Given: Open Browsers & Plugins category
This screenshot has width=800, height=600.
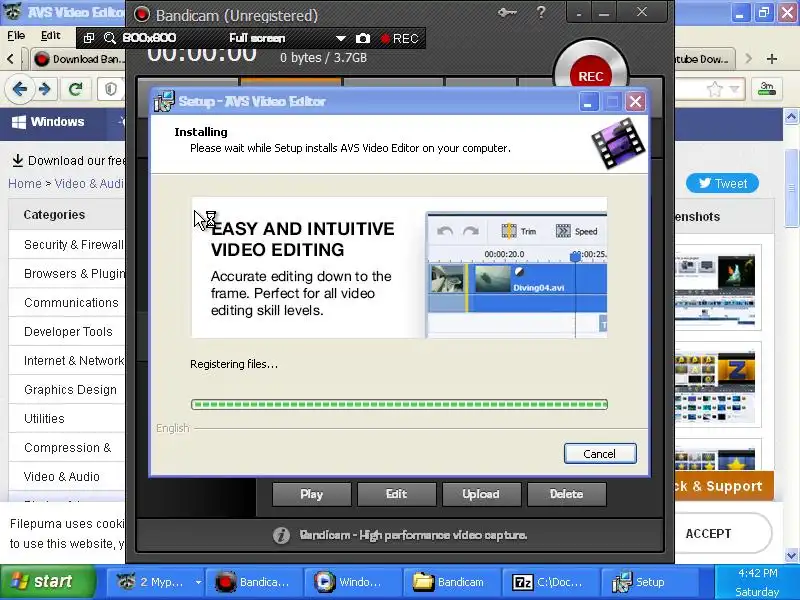Looking at the screenshot, I should pyautogui.click(x=74, y=274).
